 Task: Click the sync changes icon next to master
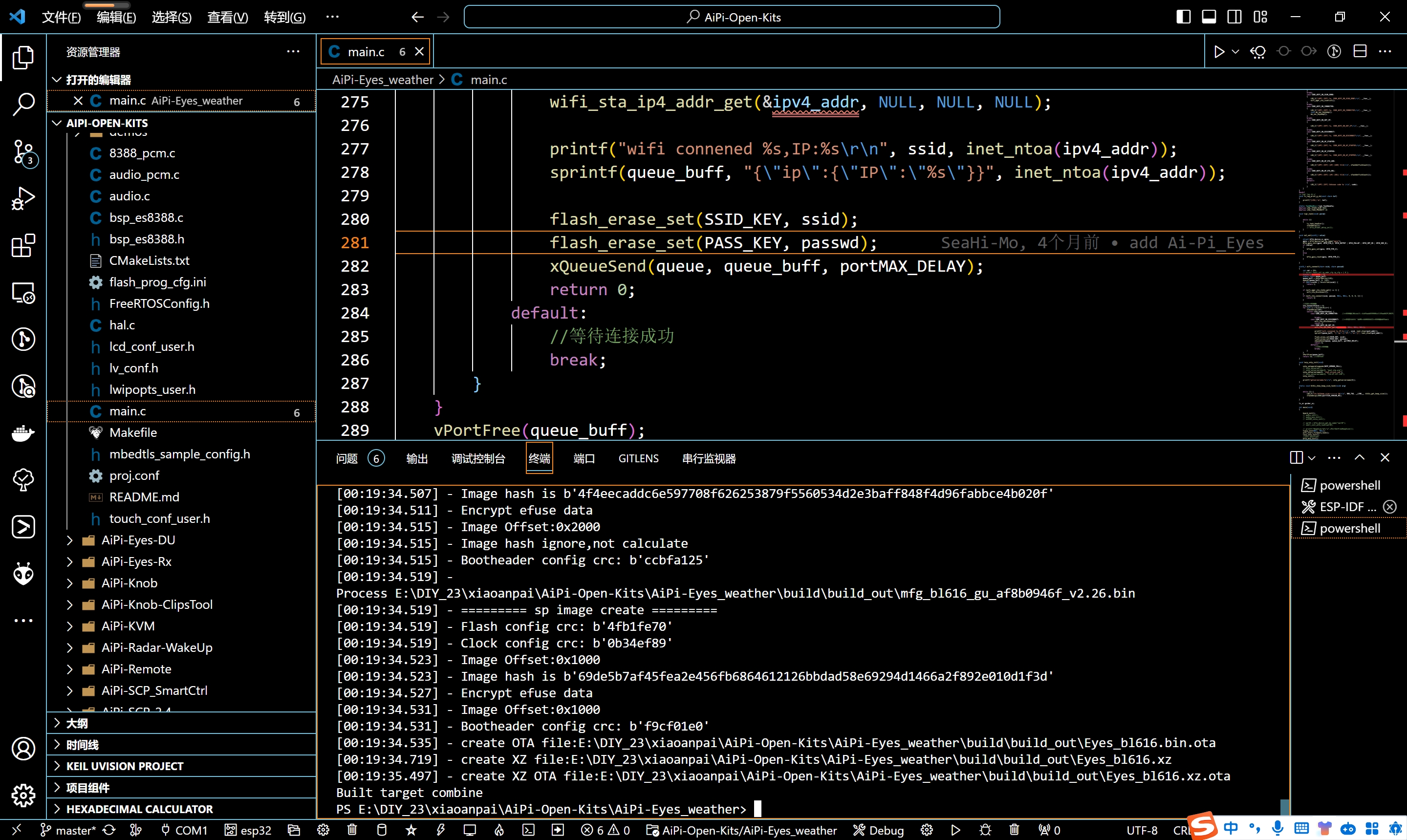pos(108,830)
